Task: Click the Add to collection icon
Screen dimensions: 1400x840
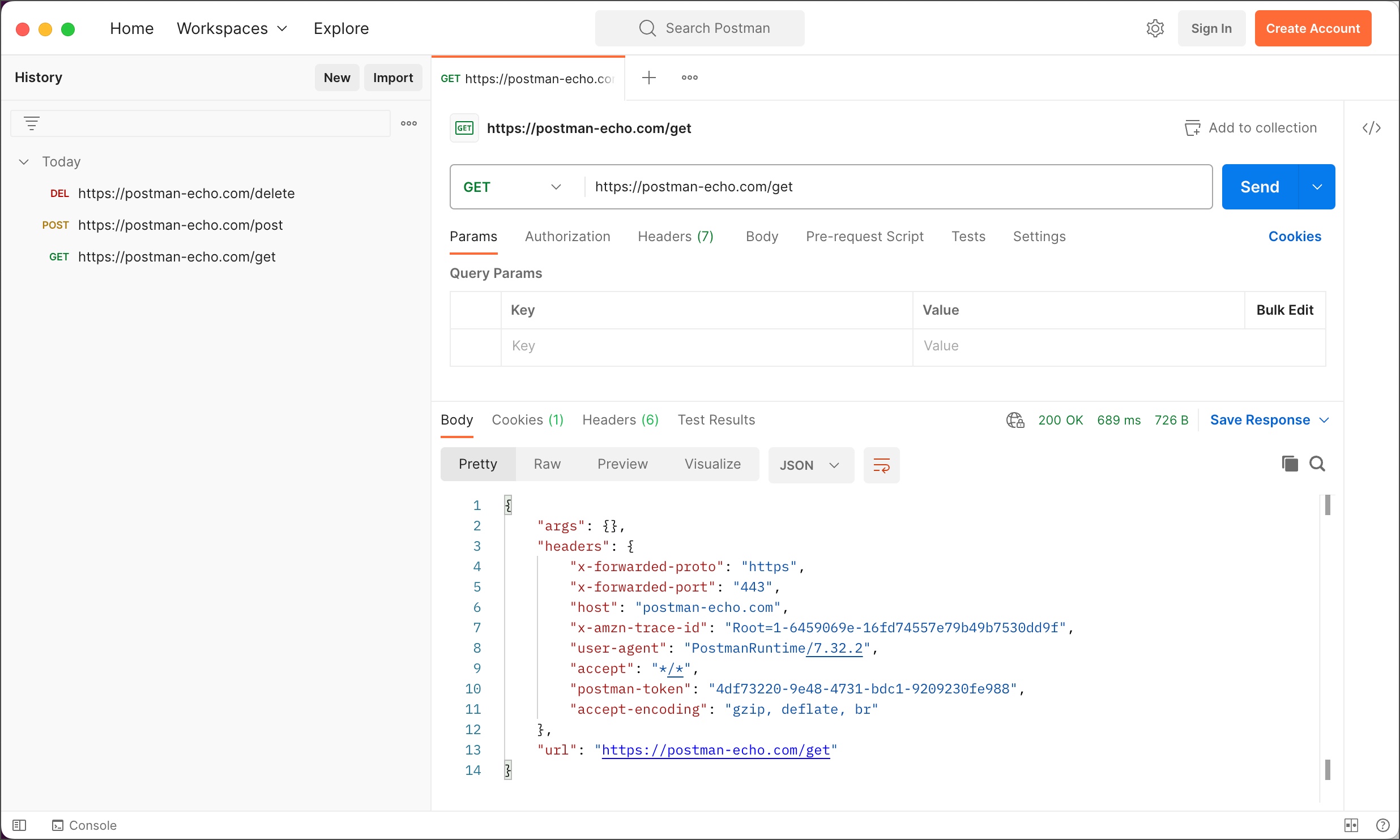Action: [1192, 128]
